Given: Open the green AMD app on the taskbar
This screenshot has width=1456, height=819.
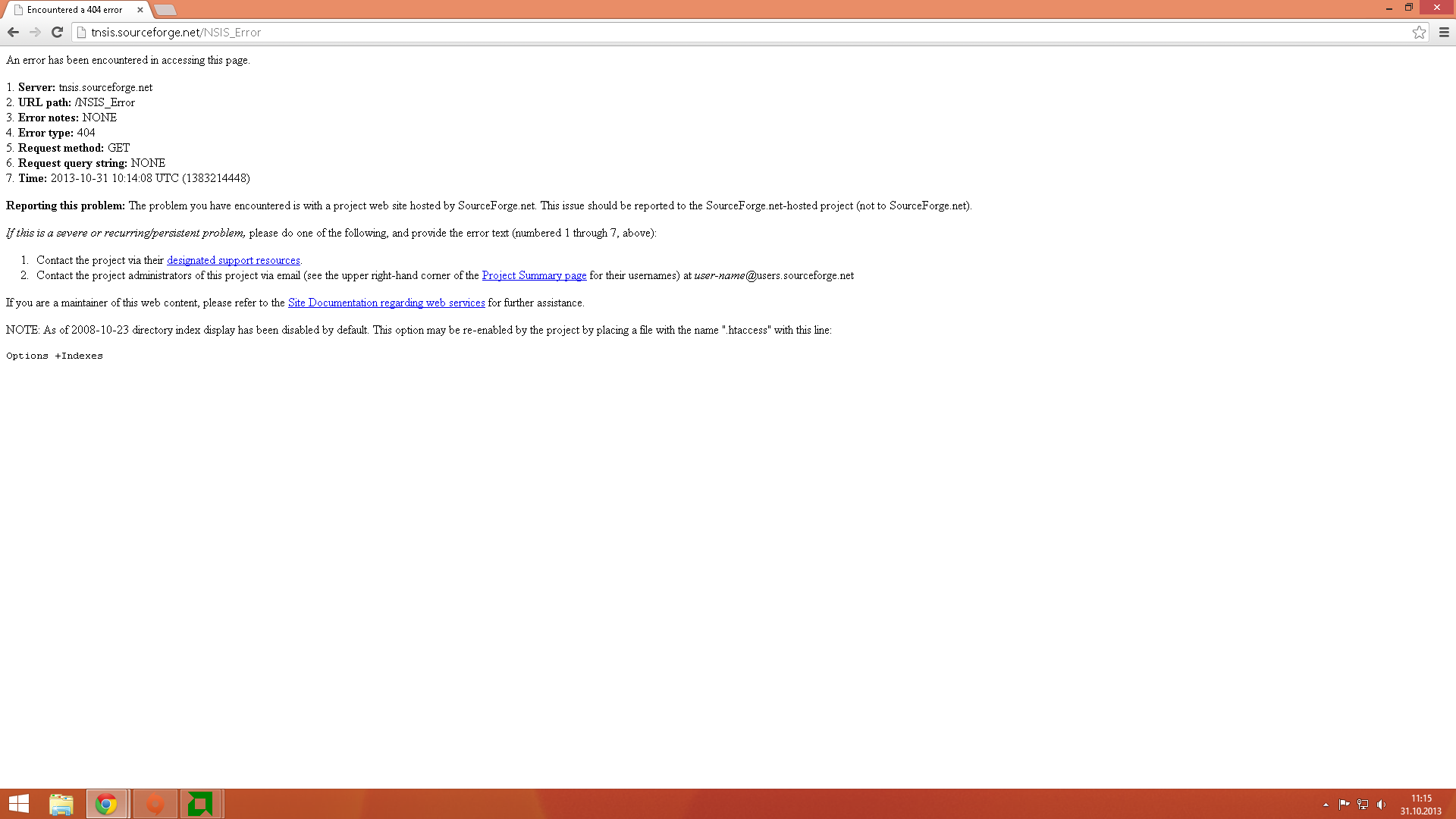Looking at the screenshot, I should (x=200, y=804).
